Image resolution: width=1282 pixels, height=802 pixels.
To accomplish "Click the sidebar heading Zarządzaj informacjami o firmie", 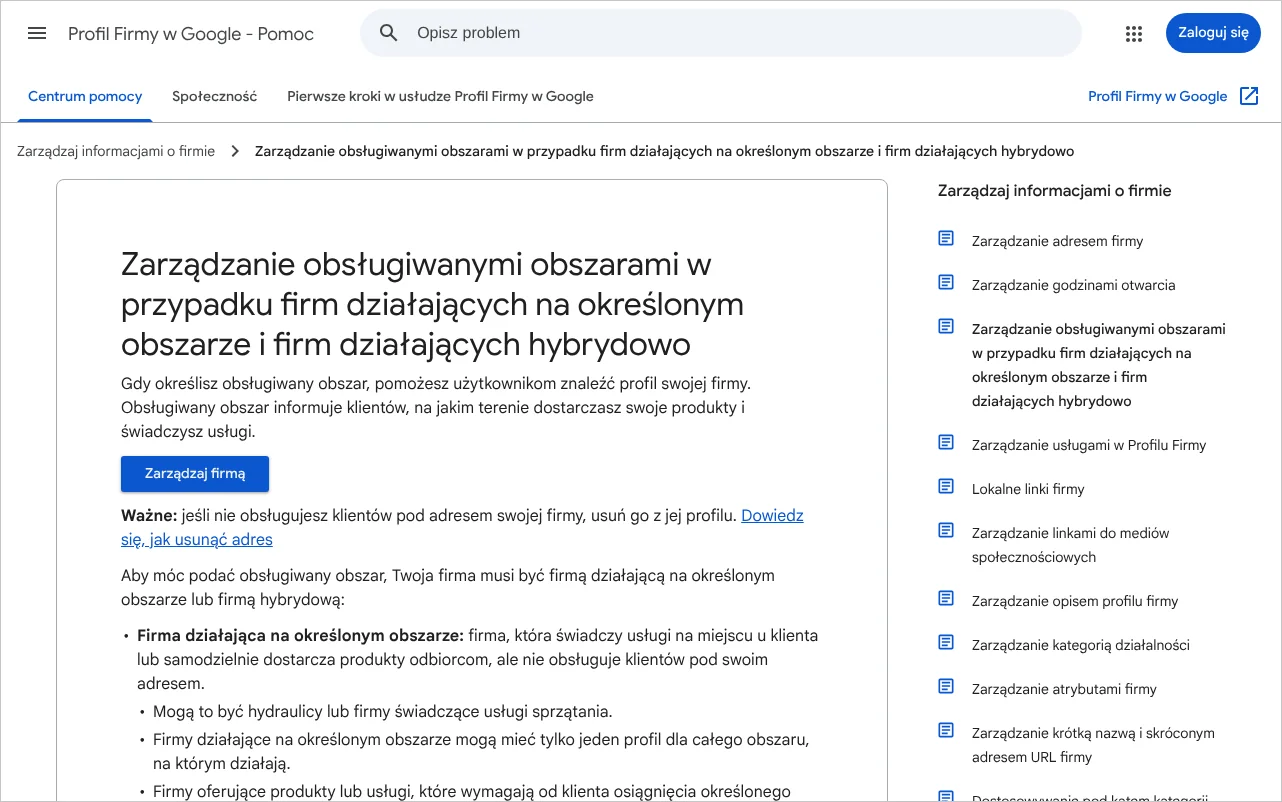I will (x=1054, y=191).
